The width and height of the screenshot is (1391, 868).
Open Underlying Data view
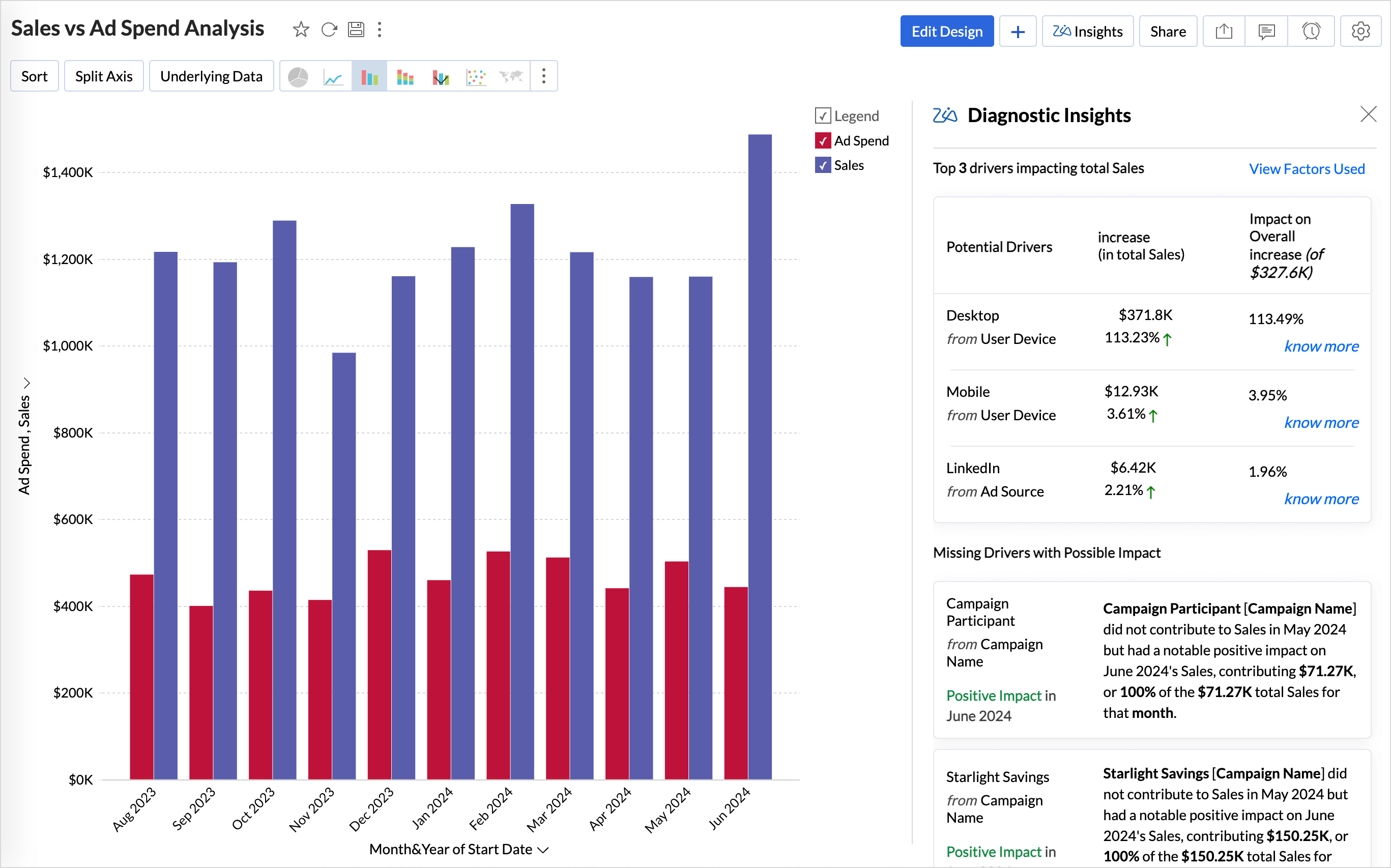[211, 76]
